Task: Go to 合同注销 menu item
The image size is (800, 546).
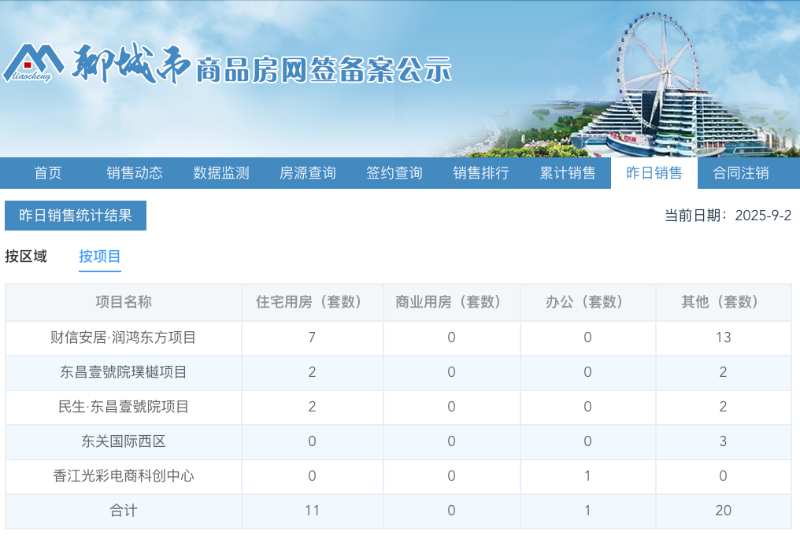Action: coord(741,173)
